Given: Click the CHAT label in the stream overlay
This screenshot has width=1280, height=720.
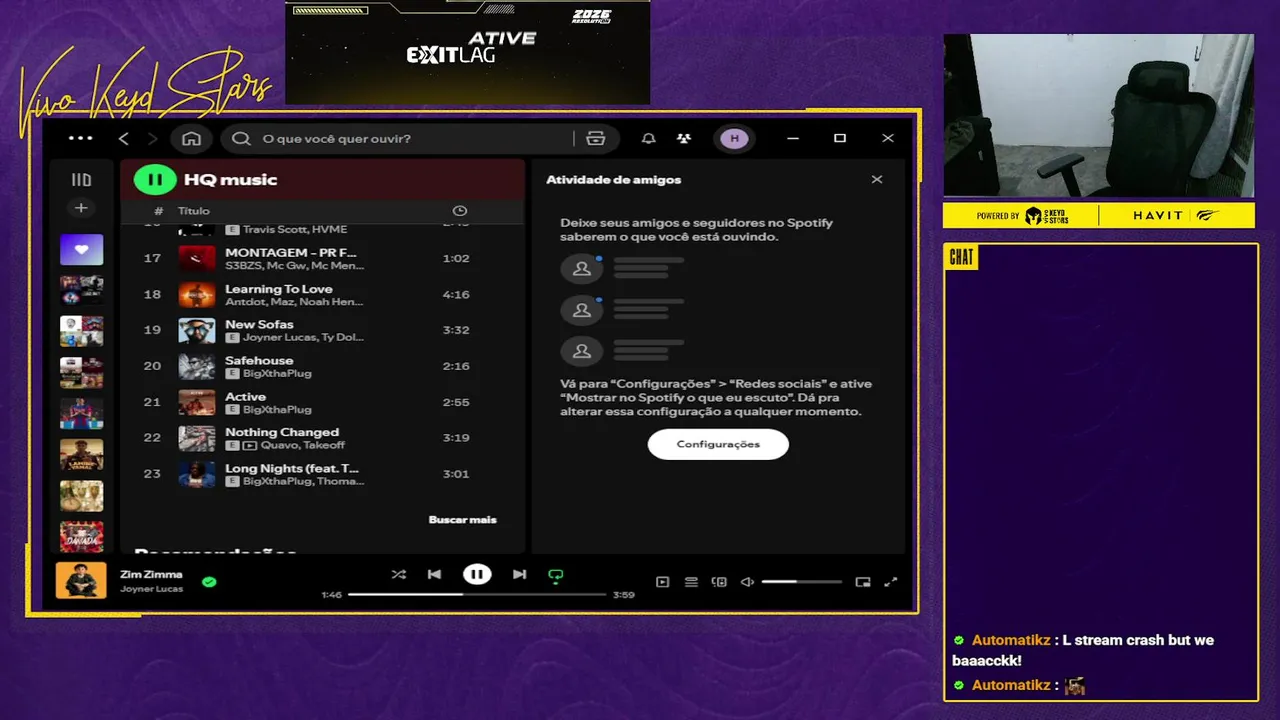Looking at the screenshot, I should [961, 258].
